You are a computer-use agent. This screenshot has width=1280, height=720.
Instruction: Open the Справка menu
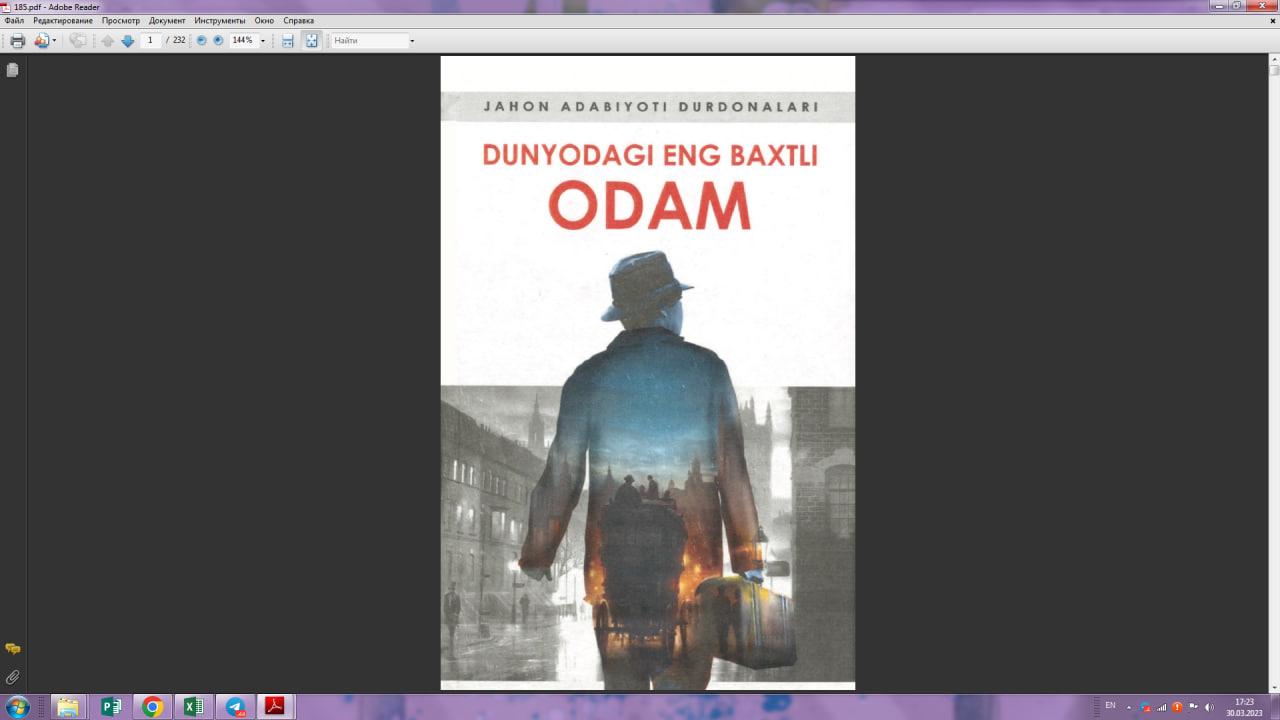coord(297,20)
